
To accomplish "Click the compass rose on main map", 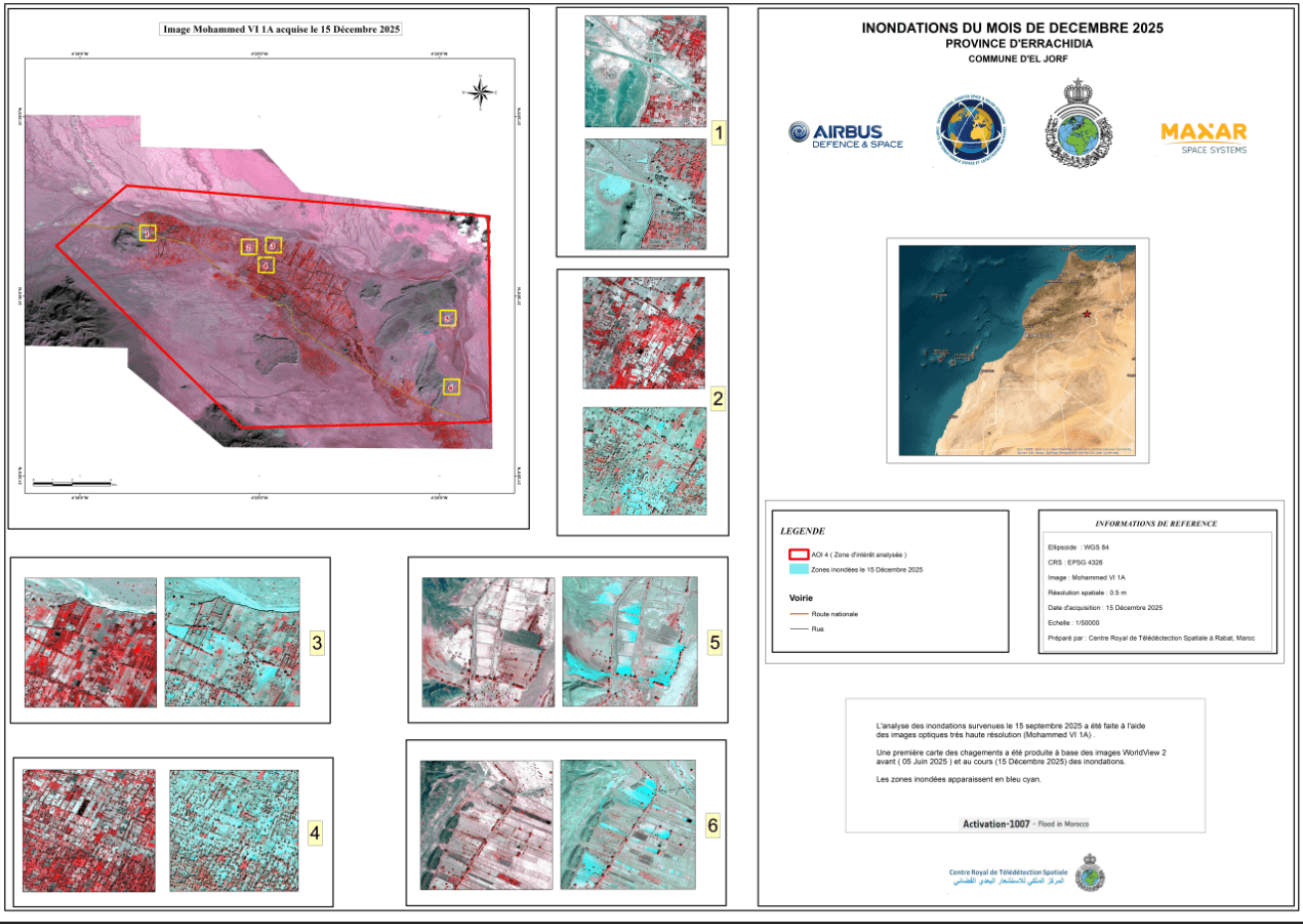I will click(x=479, y=92).
